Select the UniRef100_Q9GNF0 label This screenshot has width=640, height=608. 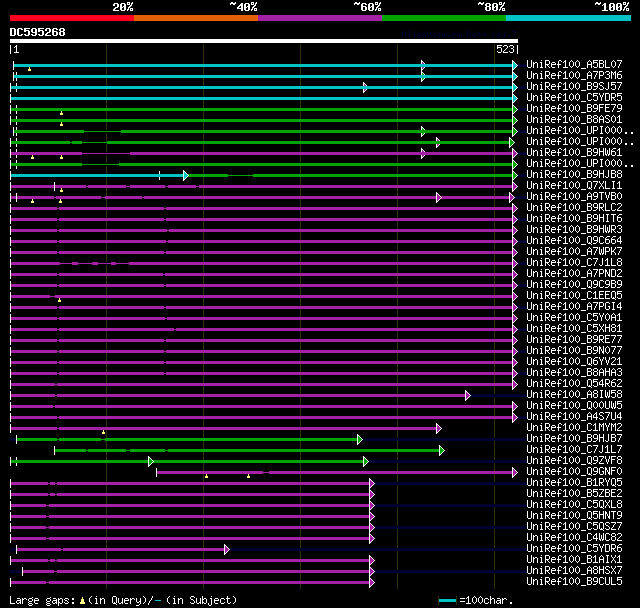pyautogui.click(x=574, y=472)
